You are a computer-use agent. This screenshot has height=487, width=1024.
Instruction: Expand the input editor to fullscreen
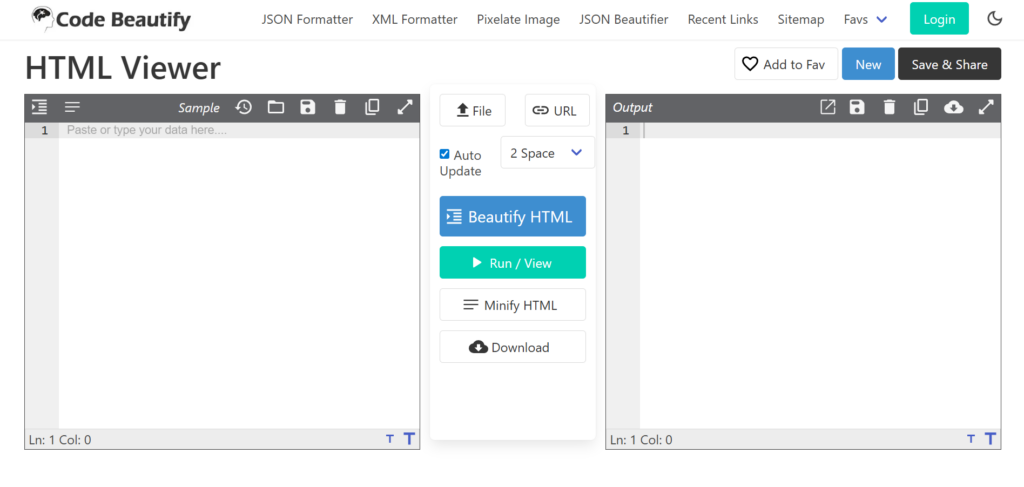405,107
